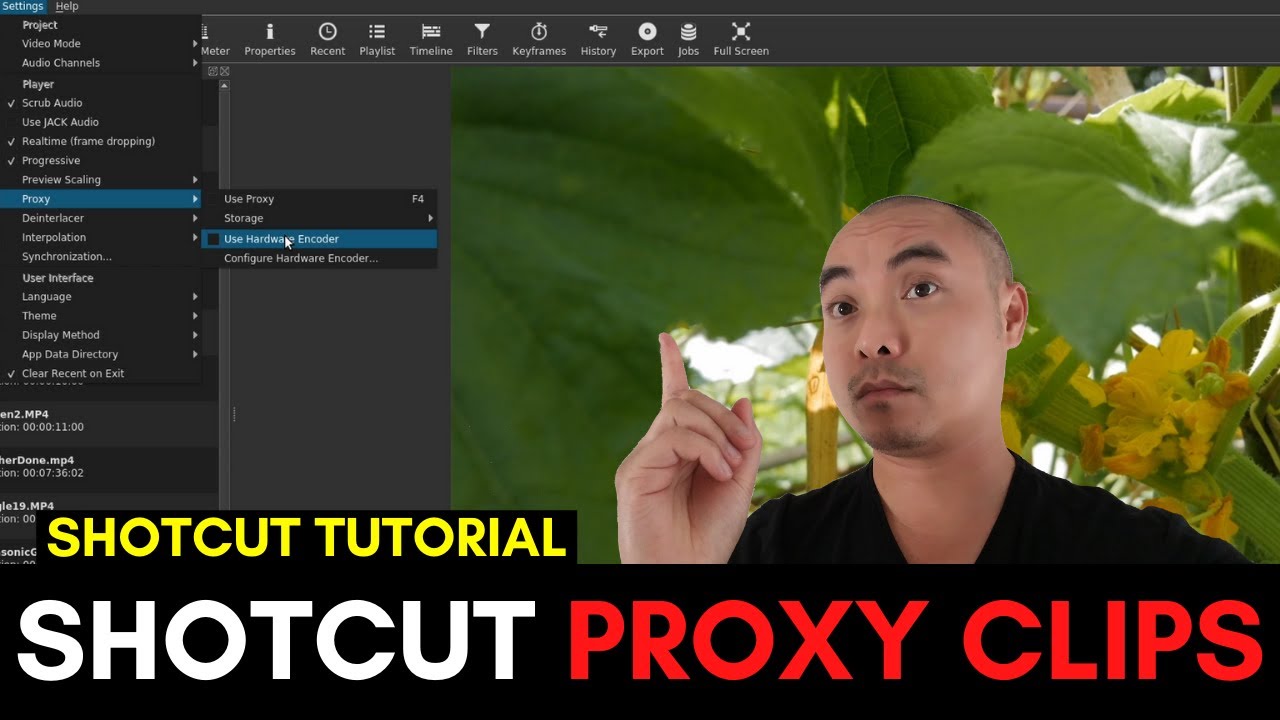Select the Proxy menu entry

tap(100, 199)
